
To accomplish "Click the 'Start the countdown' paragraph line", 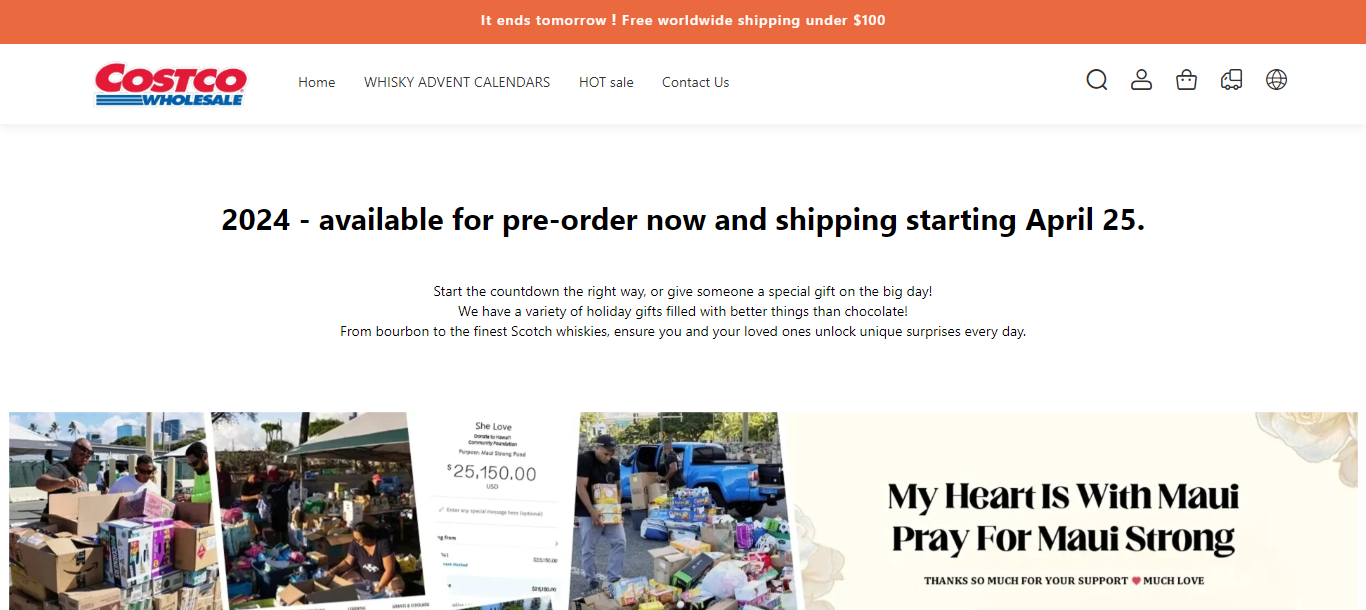I will tap(683, 291).
